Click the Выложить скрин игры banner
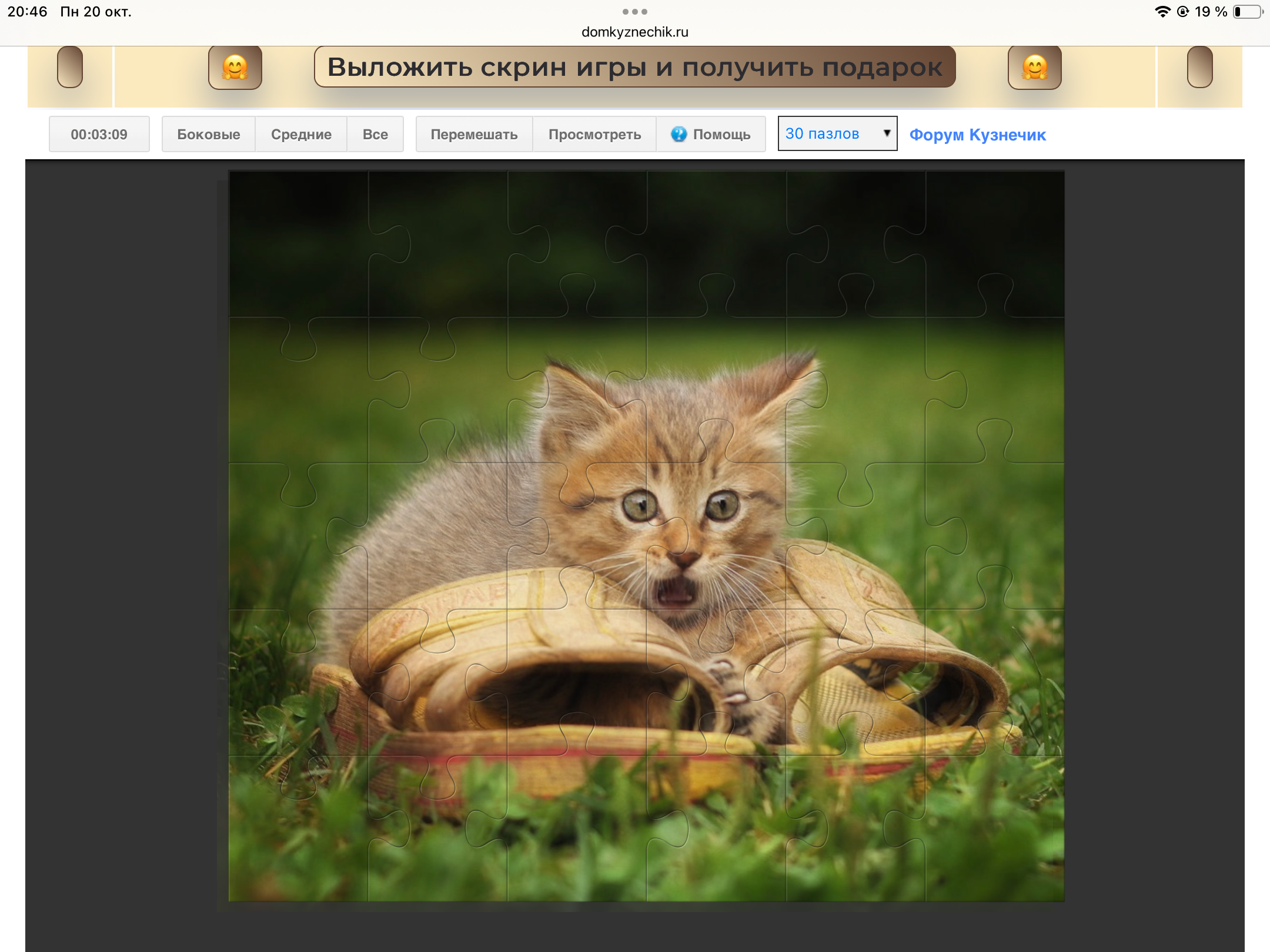 pyautogui.click(x=634, y=67)
